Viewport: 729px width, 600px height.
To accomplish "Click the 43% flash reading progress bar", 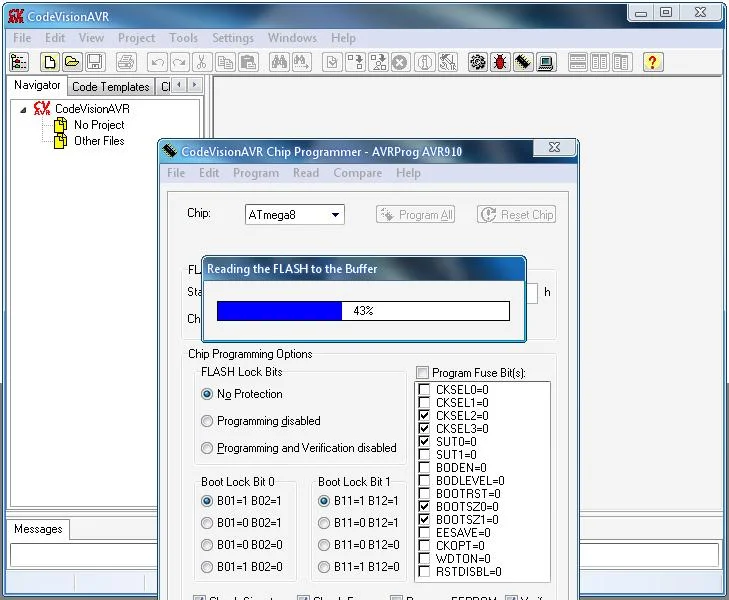I will pyautogui.click(x=363, y=311).
